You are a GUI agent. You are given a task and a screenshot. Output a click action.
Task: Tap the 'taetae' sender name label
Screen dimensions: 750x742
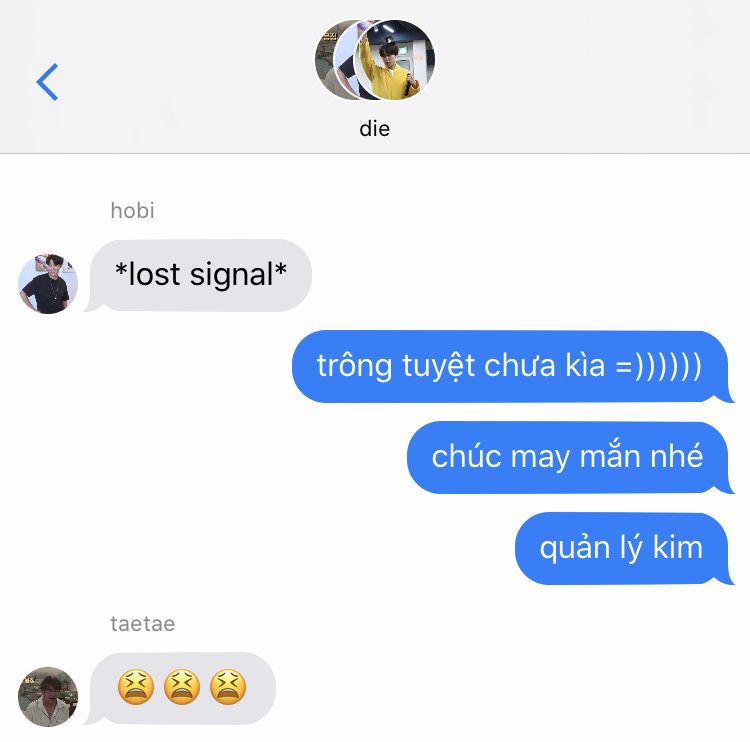[x=143, y=624]
